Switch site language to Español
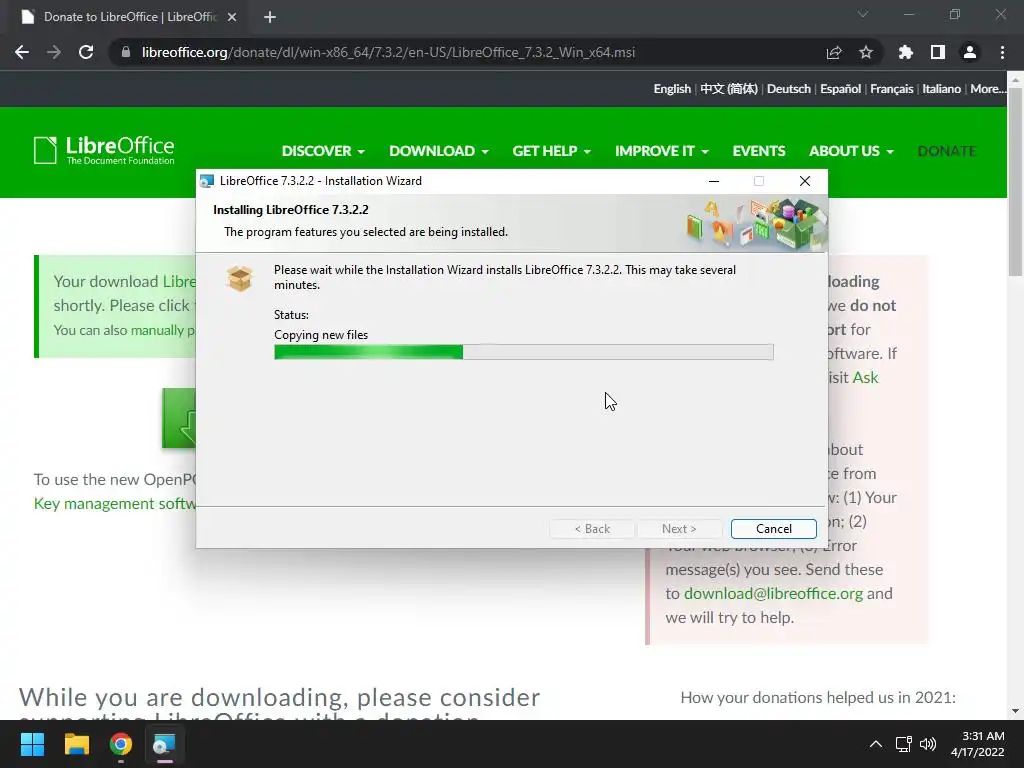Viewport: 1024px width, 768px height. point(840,89)
